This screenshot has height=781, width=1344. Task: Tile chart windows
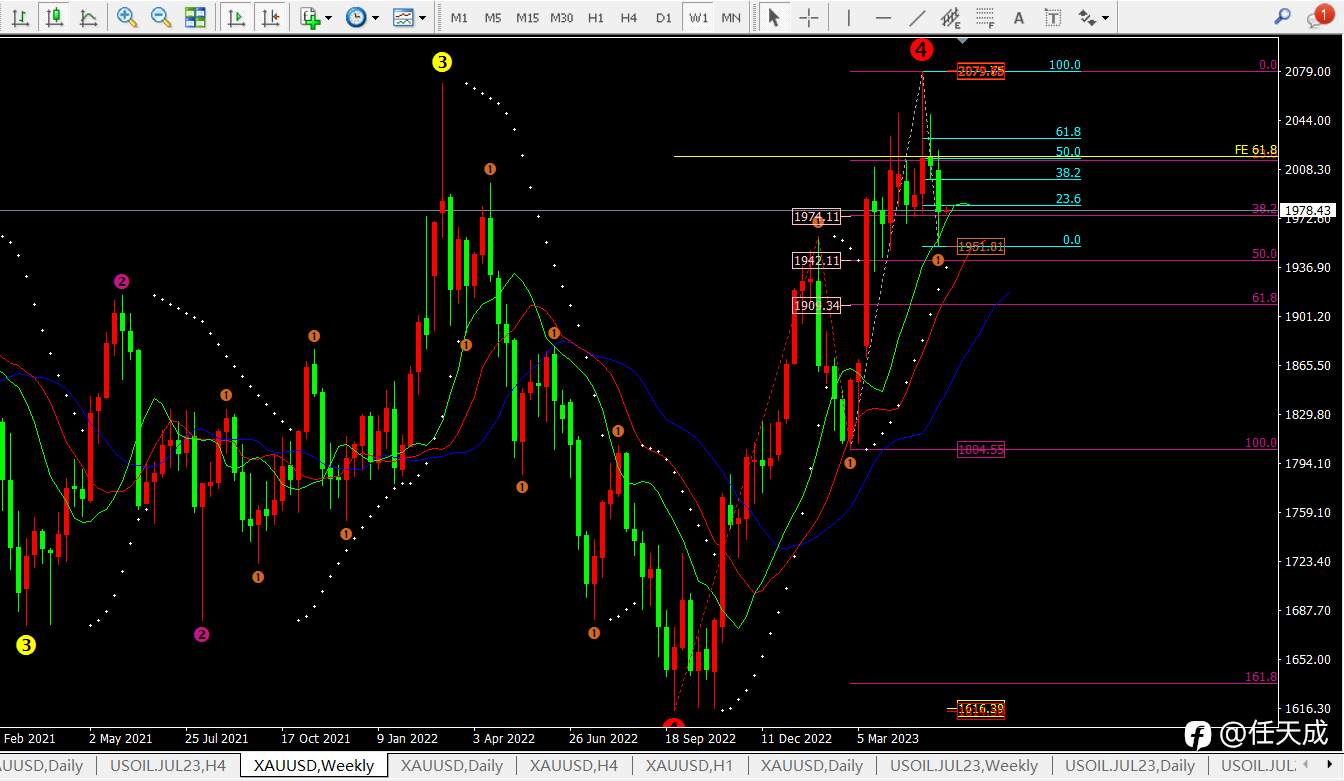coord(195,17)
